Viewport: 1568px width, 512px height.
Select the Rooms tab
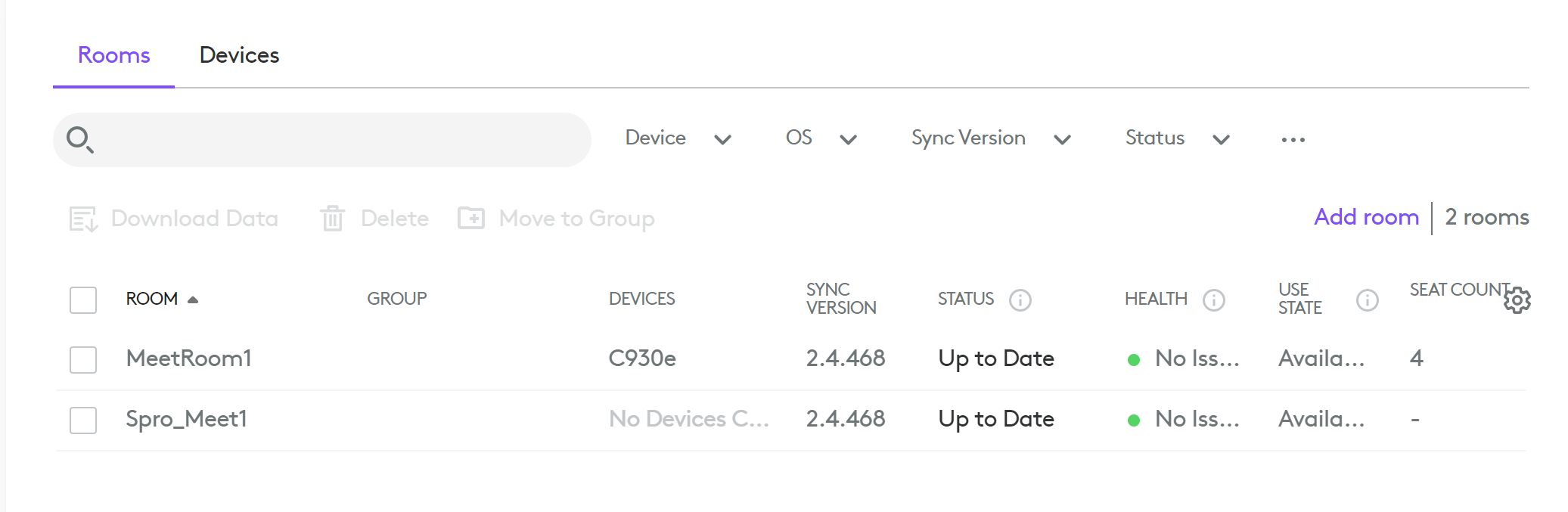pyautogui.click(x=114, y=55)
